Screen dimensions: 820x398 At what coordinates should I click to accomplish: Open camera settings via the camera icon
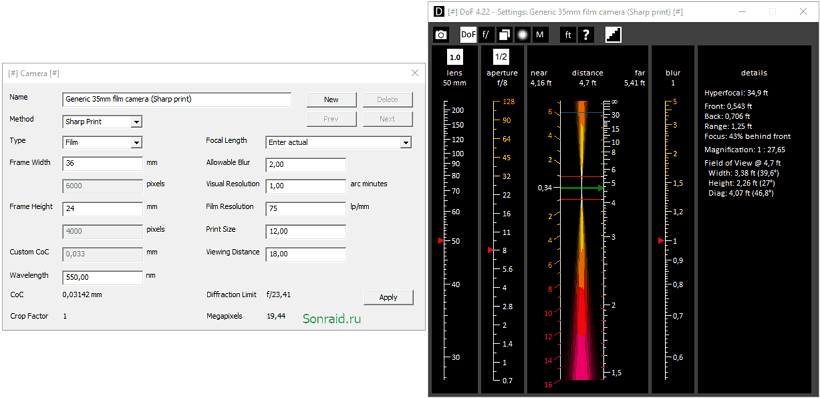pyautogui.click(x=441, y=35)
